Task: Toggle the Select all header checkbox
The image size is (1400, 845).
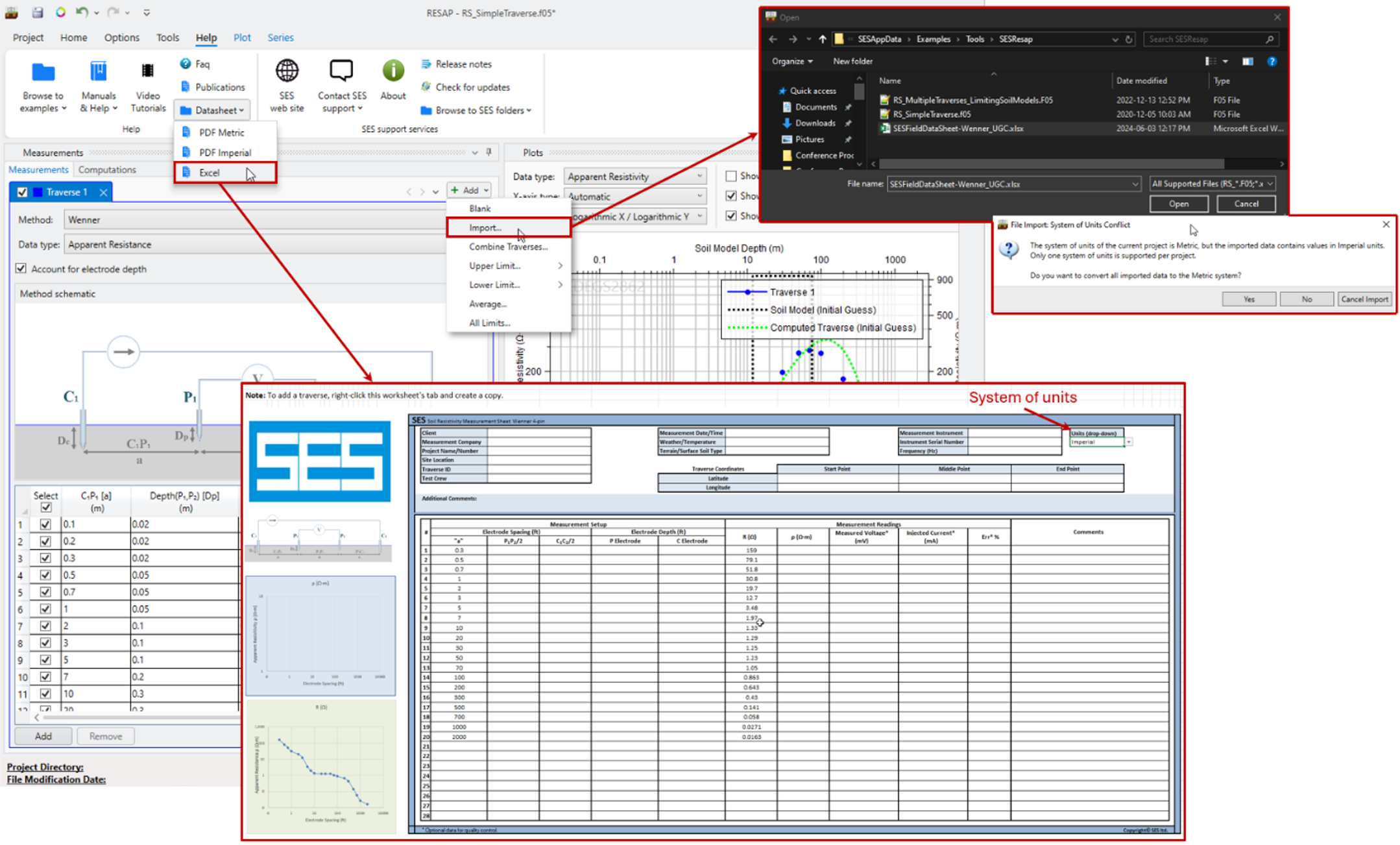Action: (45, 508)
